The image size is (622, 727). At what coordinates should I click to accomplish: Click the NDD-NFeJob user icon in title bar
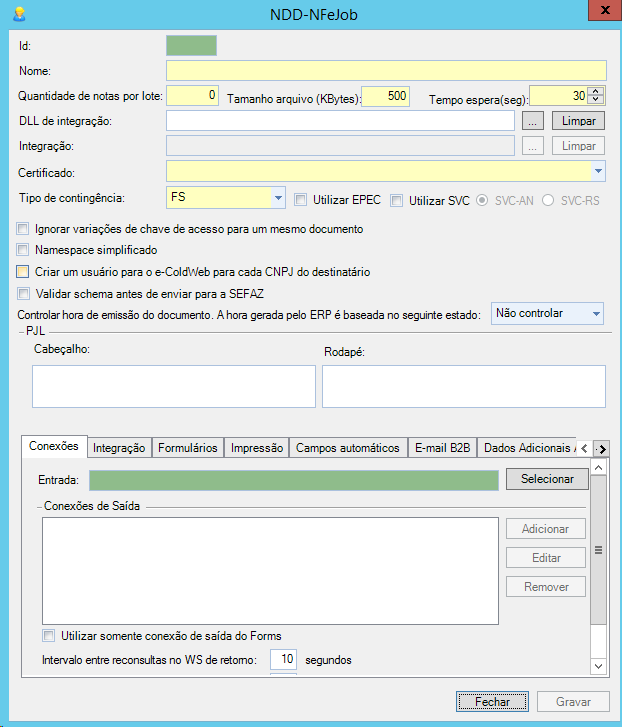click(19, 14)
